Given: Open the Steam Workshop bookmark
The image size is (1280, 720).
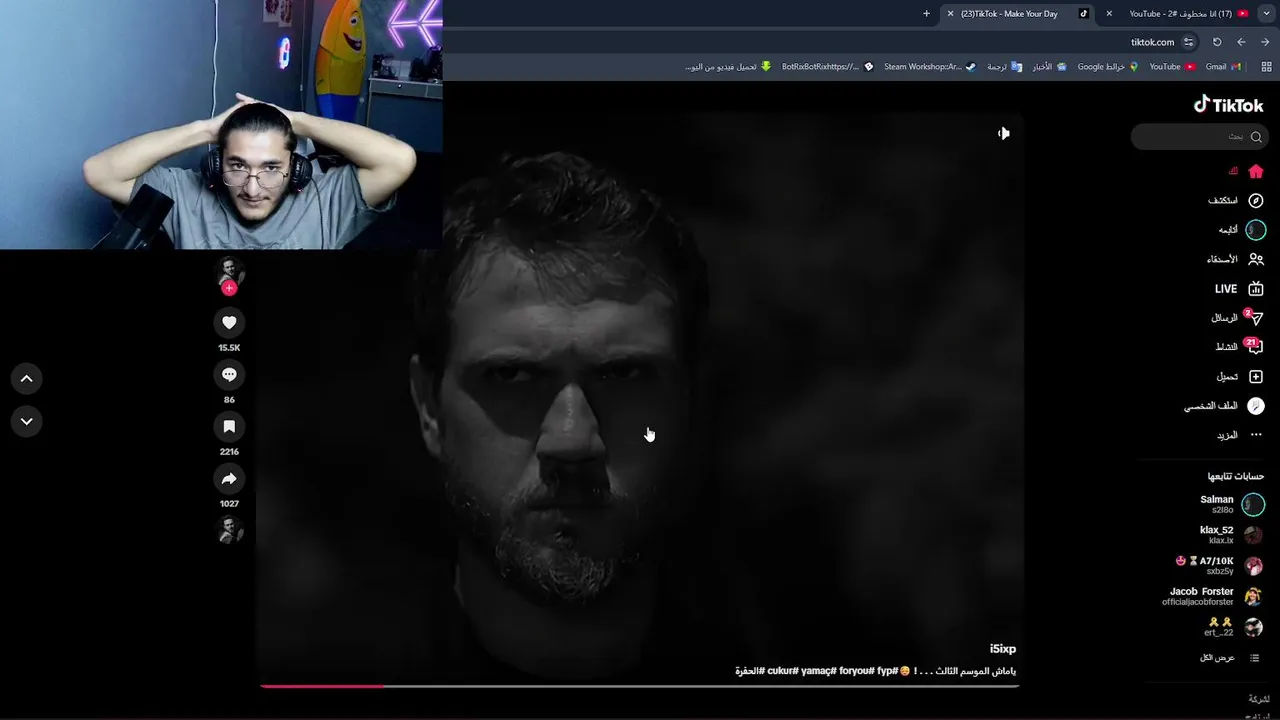Looking at the screenshot, I should [929, 67].
